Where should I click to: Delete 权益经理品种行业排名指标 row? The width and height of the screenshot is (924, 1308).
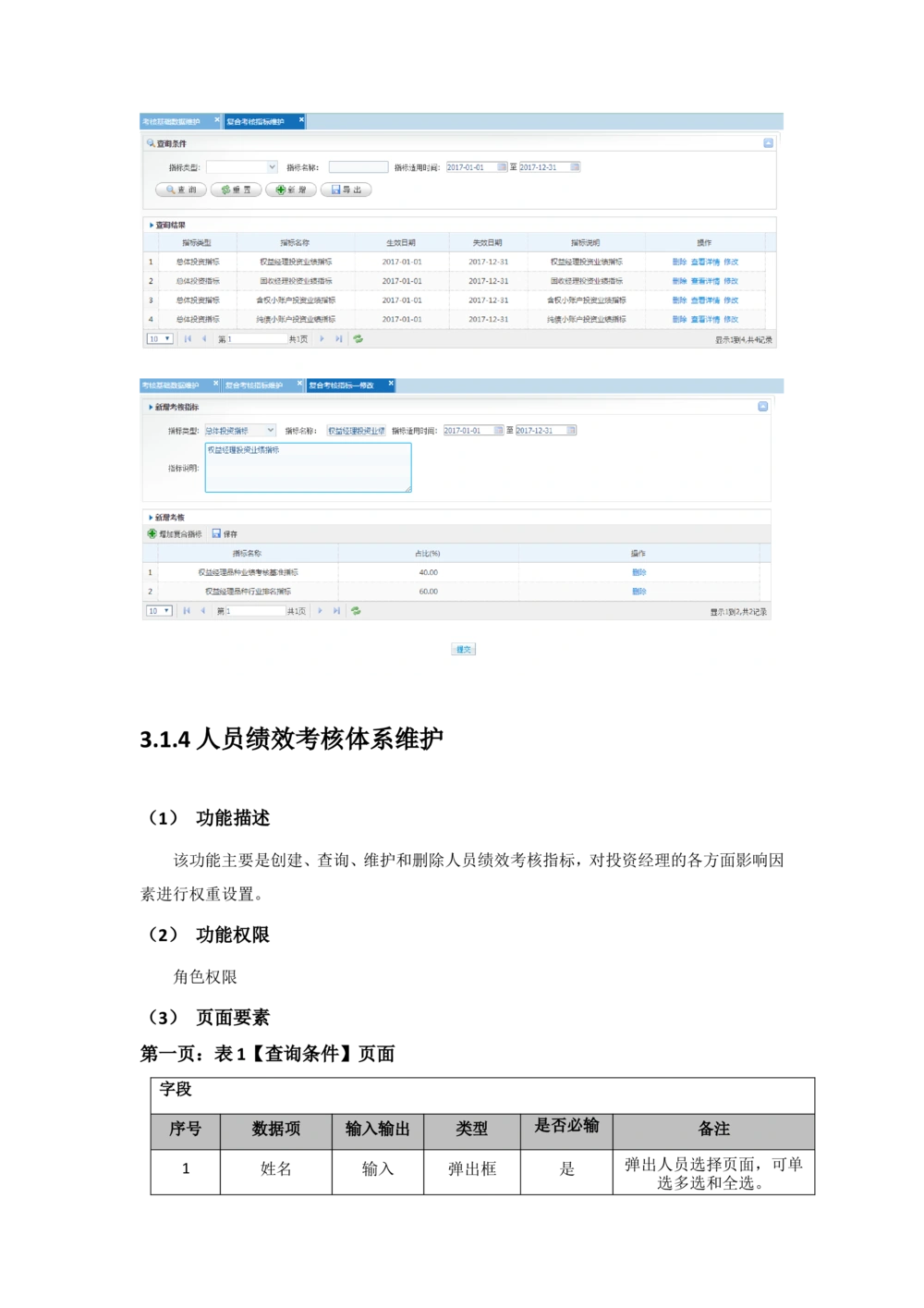click(638, 592)
